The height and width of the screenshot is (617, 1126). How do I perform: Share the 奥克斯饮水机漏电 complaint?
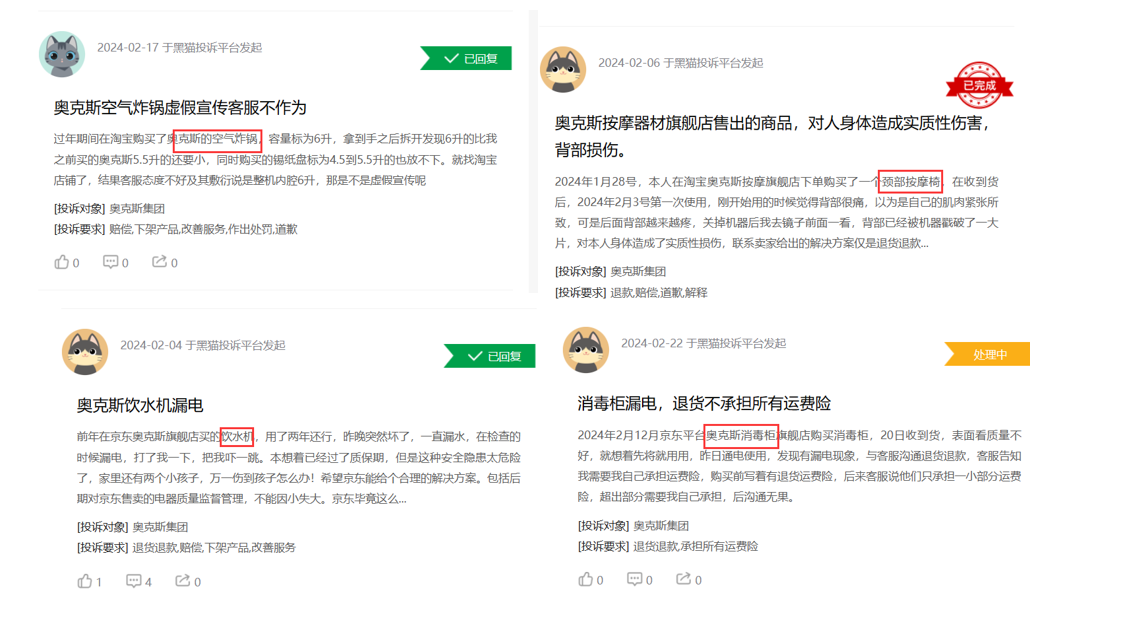187,581
